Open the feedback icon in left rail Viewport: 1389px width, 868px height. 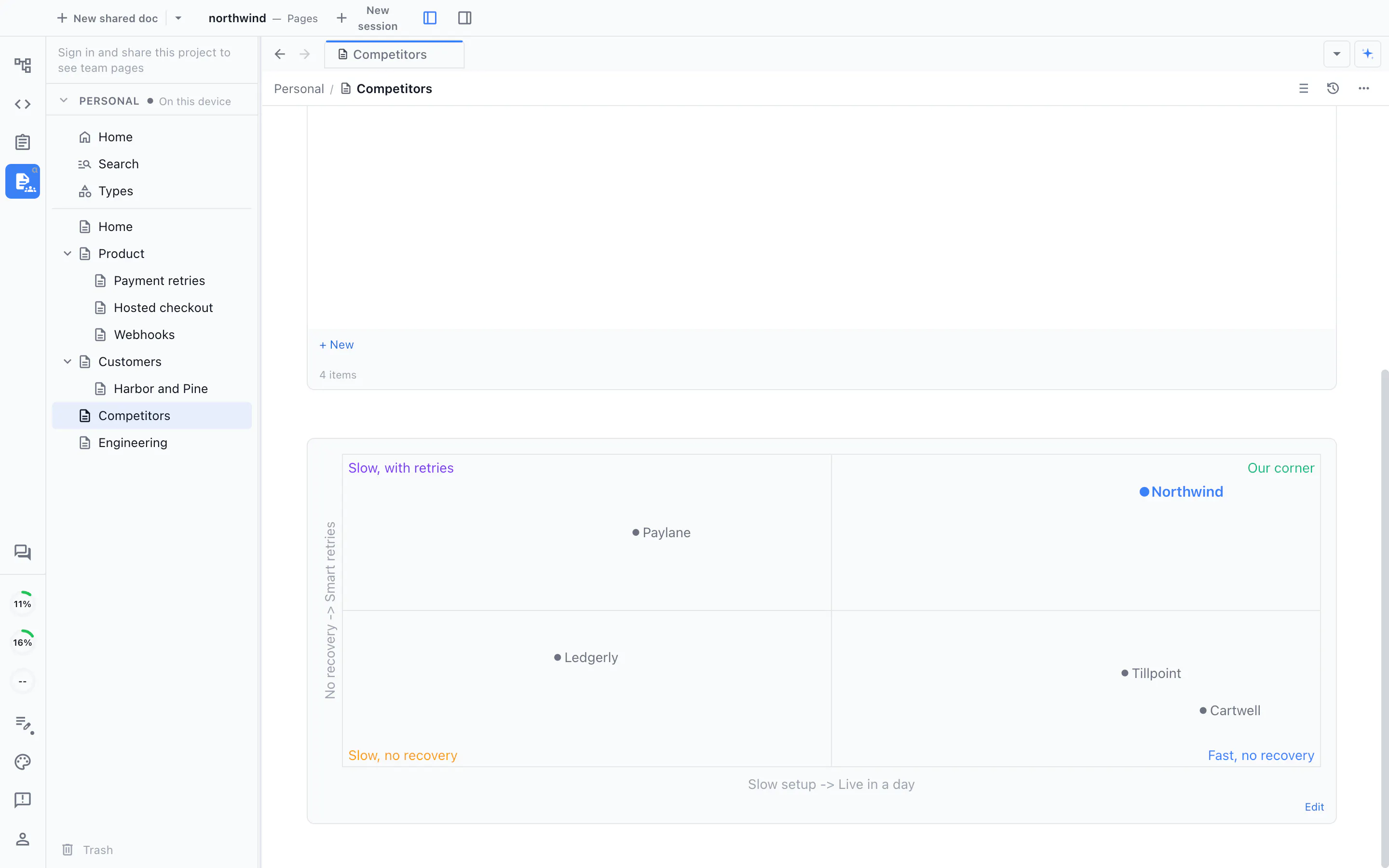(22, 800)
